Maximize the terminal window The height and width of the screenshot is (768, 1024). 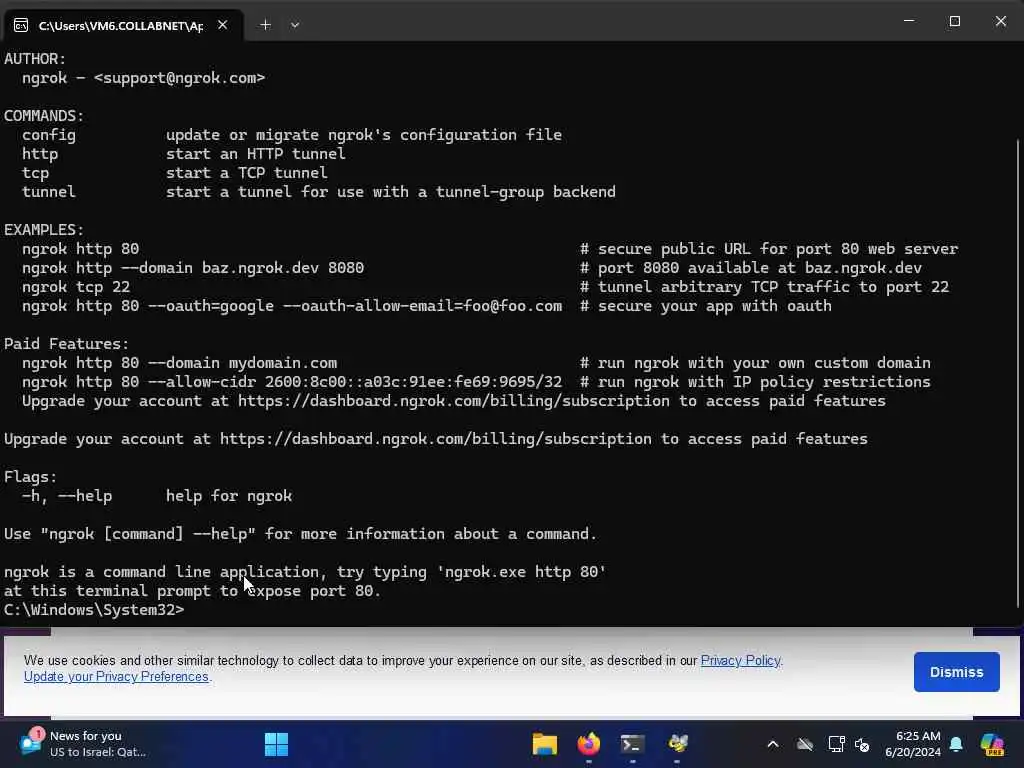pyautogui.click(x=955, y=21)
